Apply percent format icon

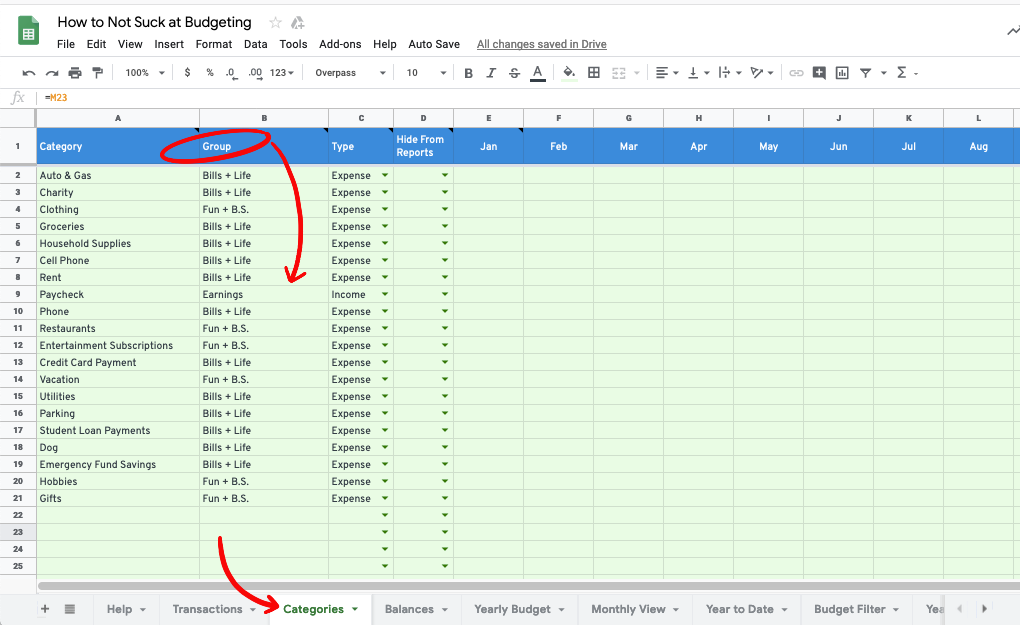pyautogui.click(x=209, y=73)
